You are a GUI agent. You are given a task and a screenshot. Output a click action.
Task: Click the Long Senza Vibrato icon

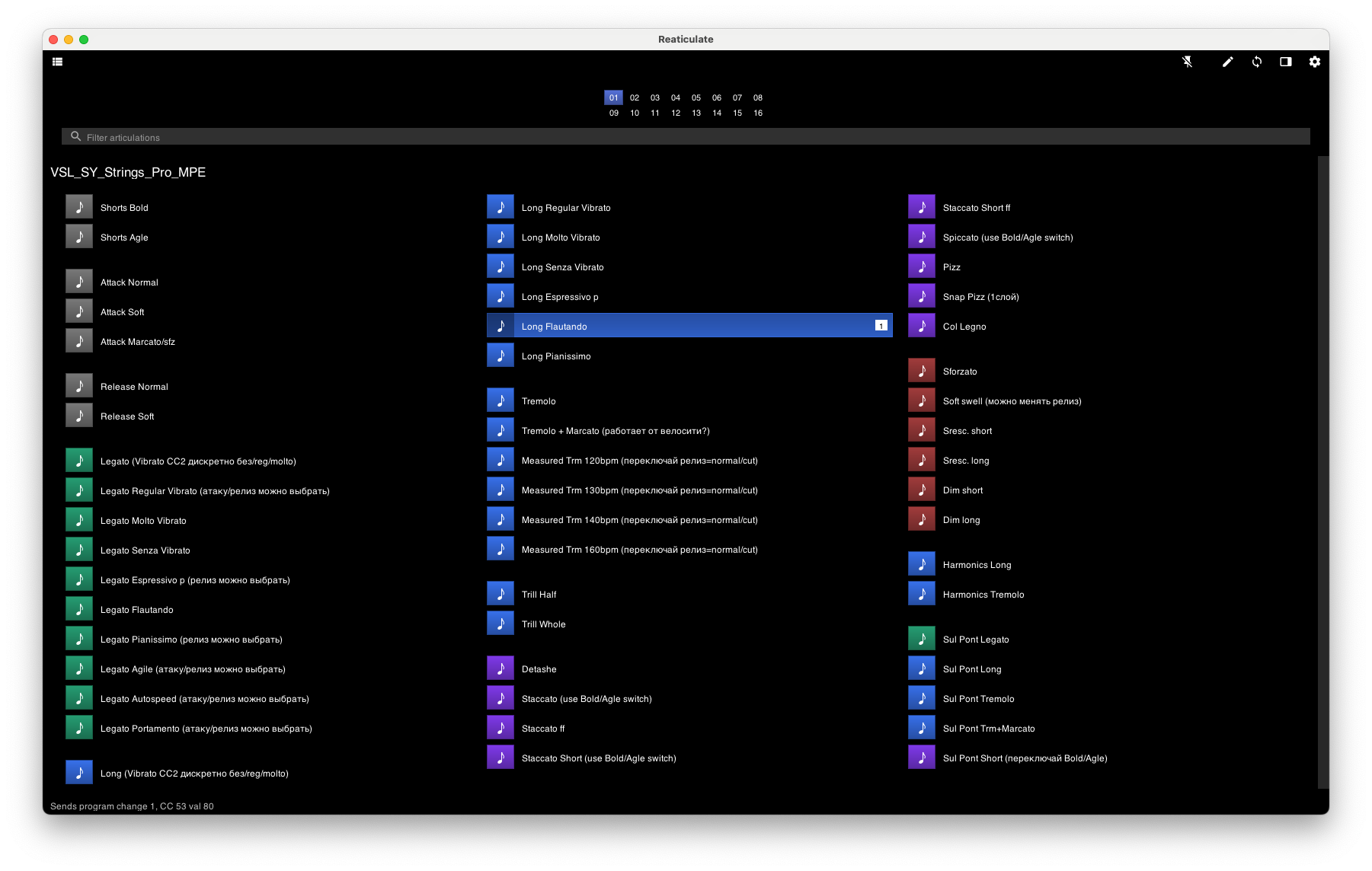tap(501, 266)
